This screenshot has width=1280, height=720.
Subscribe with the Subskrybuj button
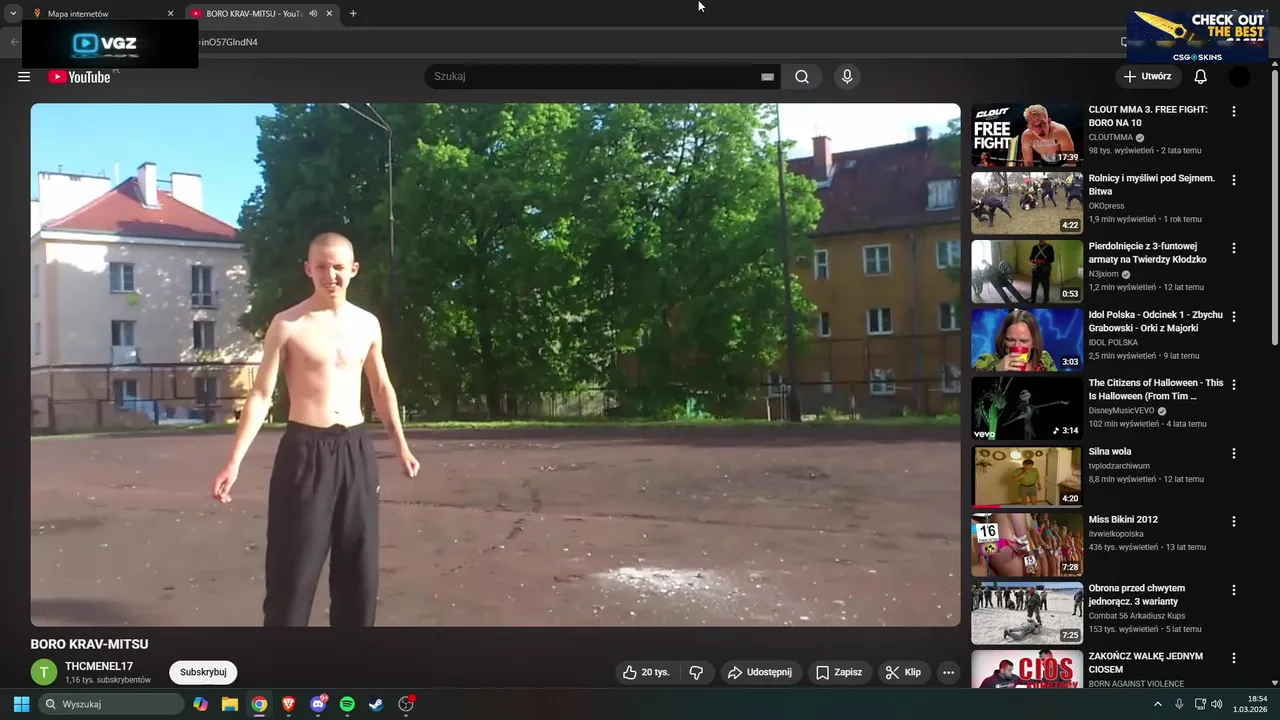[x=203, y=672]
